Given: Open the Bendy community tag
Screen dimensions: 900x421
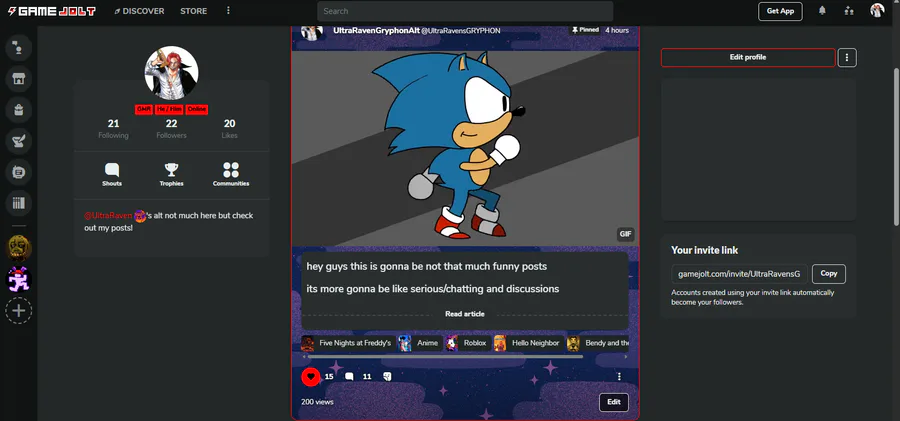Looking at the screenshot, I should click(598, 343).
